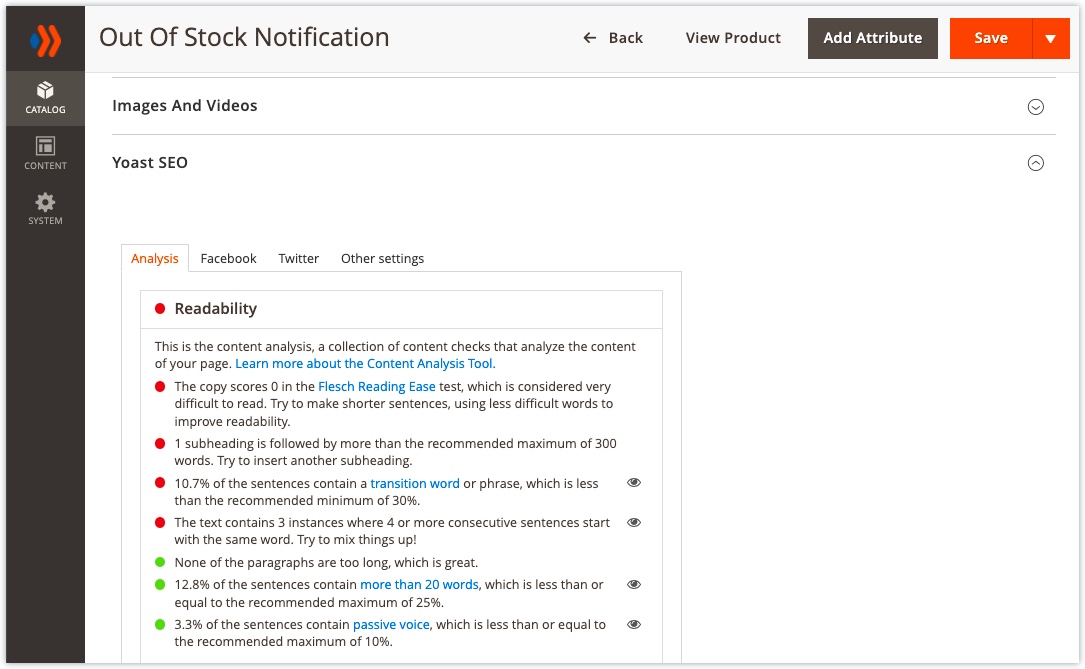This screenshot has height=669, width=1085.
Task: Click the Add Attribute button
Action: click(872, 38)
